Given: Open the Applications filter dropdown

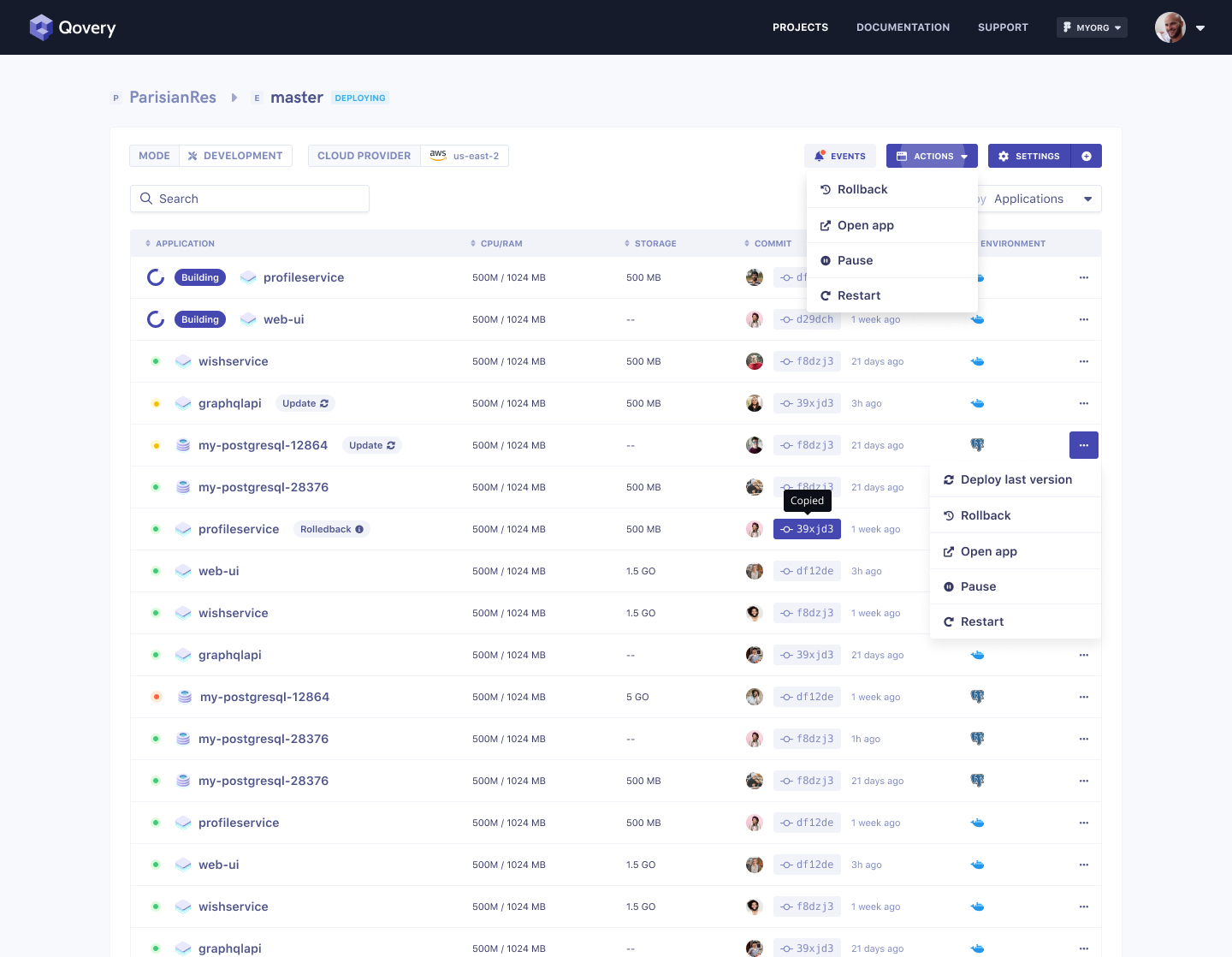Looking at the screenshot, I should (x=1039, y=199).
